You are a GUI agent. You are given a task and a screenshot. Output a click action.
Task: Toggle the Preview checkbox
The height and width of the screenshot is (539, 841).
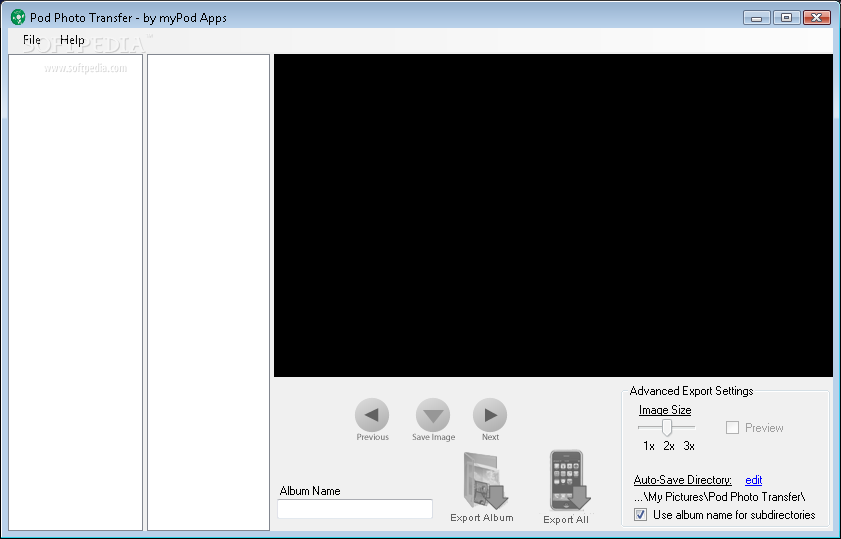pyautogui.click(x=732, y=428)
